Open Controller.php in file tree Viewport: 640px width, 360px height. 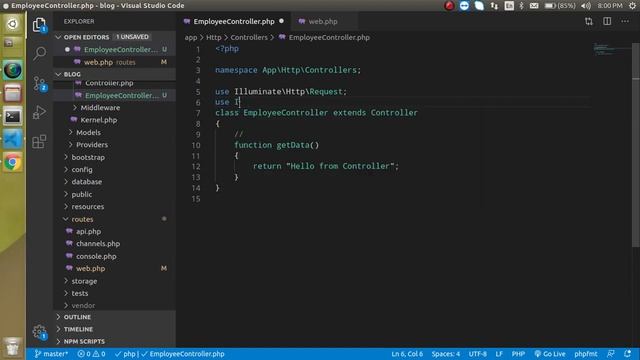click(109, 83)
